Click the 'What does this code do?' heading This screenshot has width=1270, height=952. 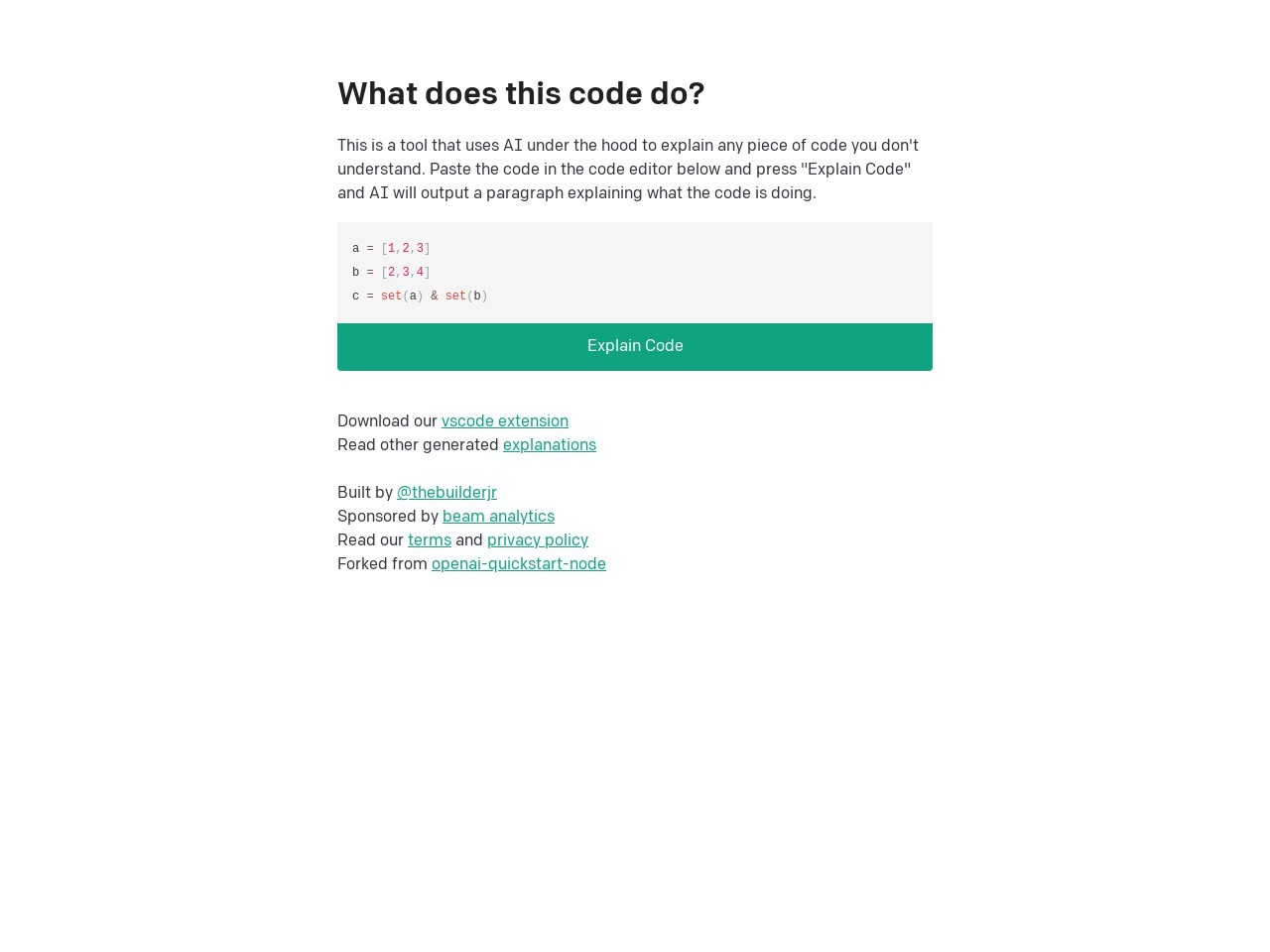(x=521, y=94)
